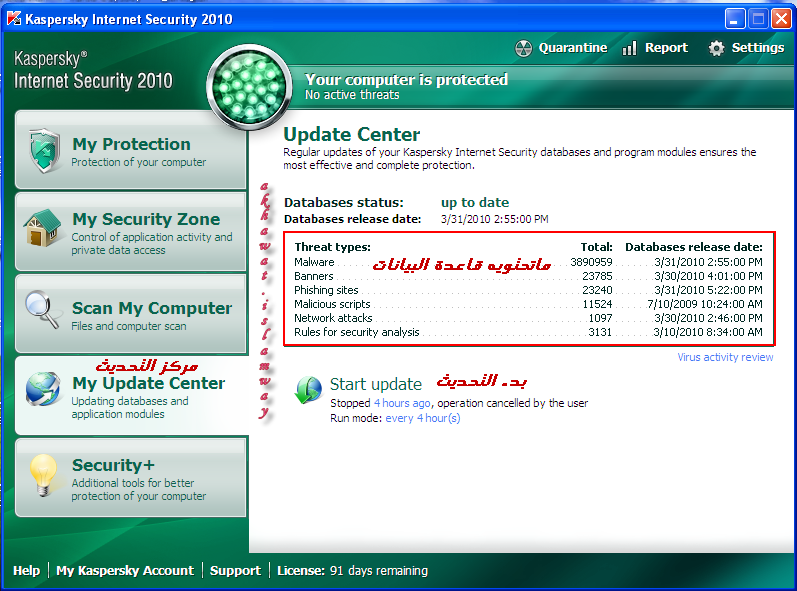Open the Quarantine link
The image size is (797, 591).
click(x=572, y=48)
